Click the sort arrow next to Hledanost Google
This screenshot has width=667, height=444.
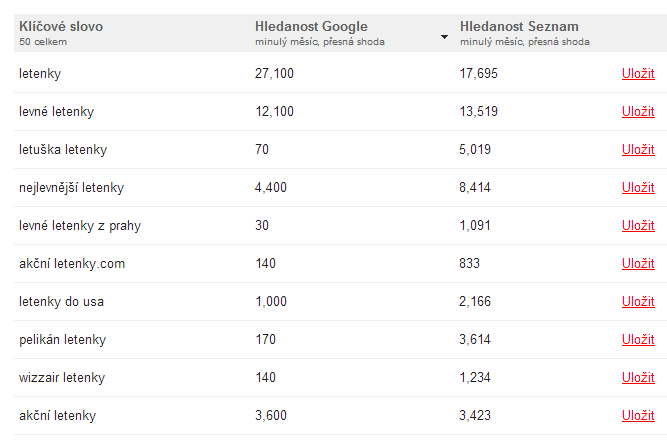[x=444, y=37]
